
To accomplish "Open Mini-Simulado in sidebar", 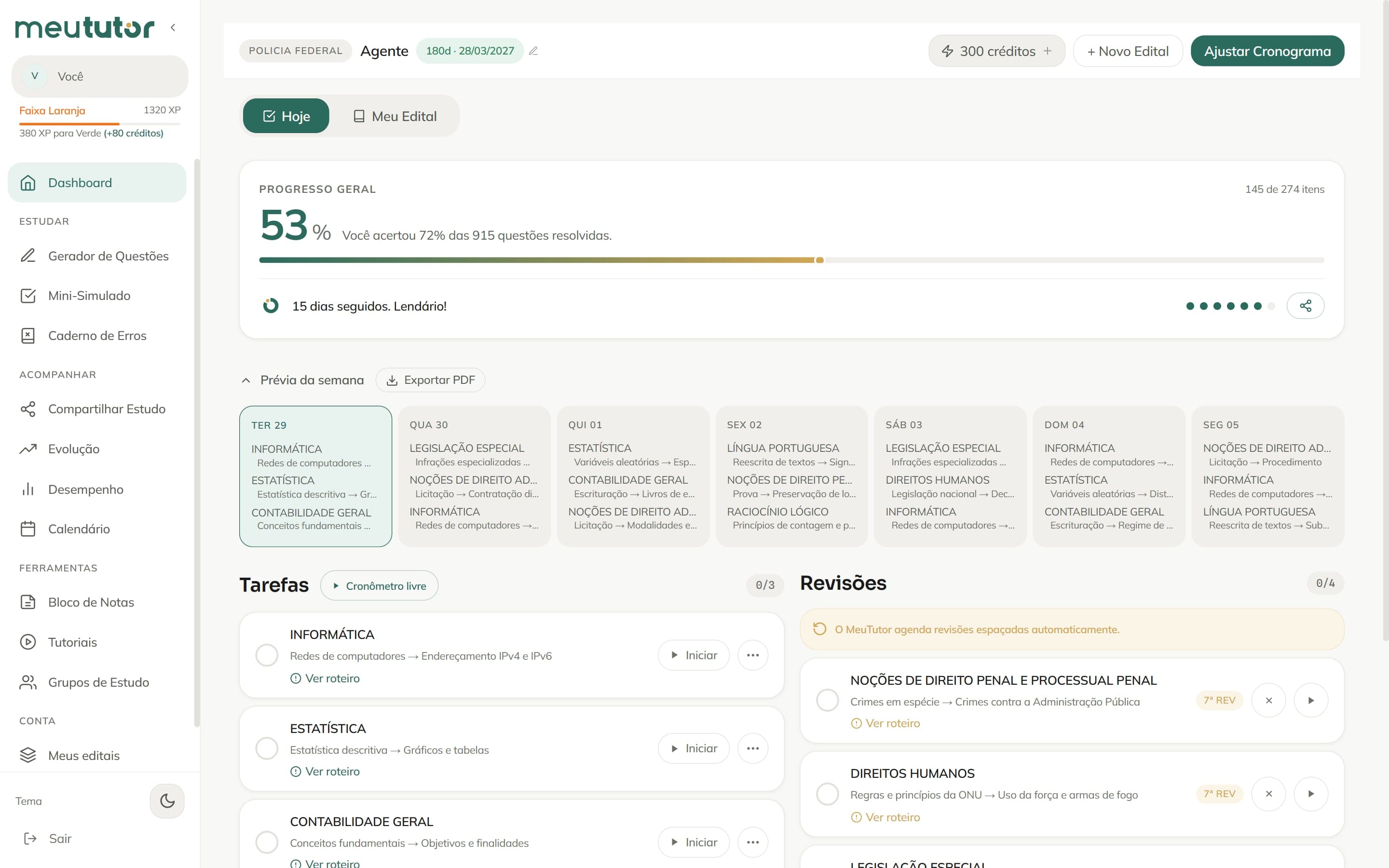I will tap(97, 296).
